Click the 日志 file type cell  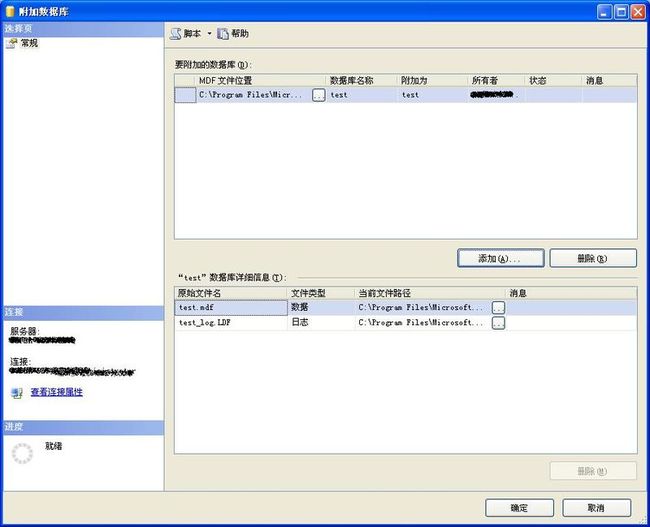tap(321, 323)
